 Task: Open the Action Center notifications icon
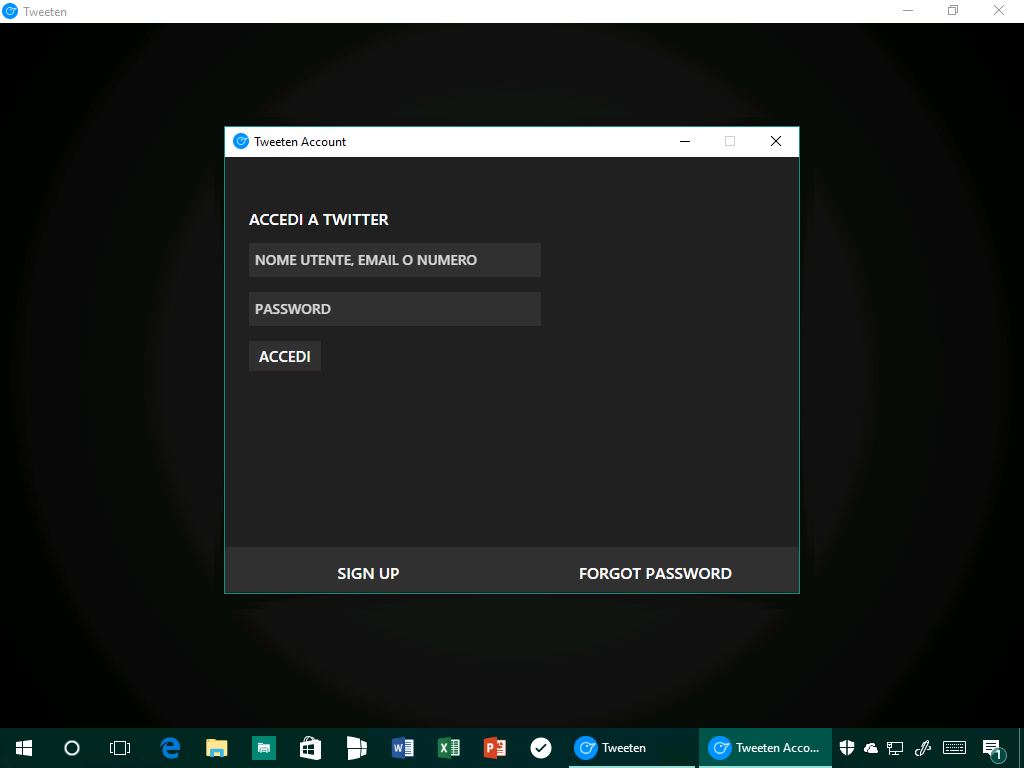993,749
